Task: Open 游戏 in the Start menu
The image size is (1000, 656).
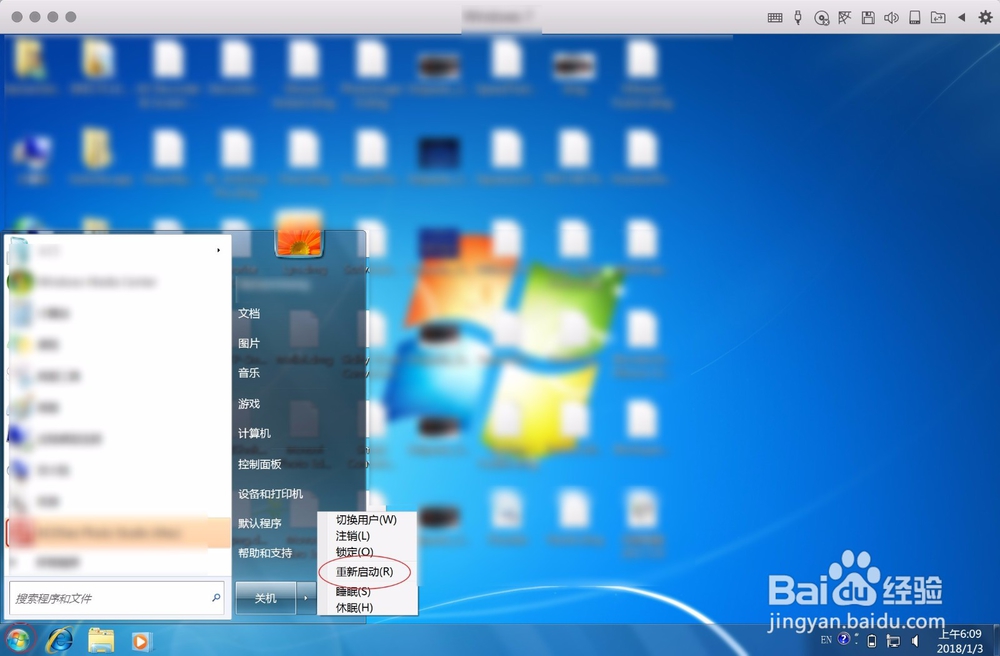Action: tap(249, 404)
